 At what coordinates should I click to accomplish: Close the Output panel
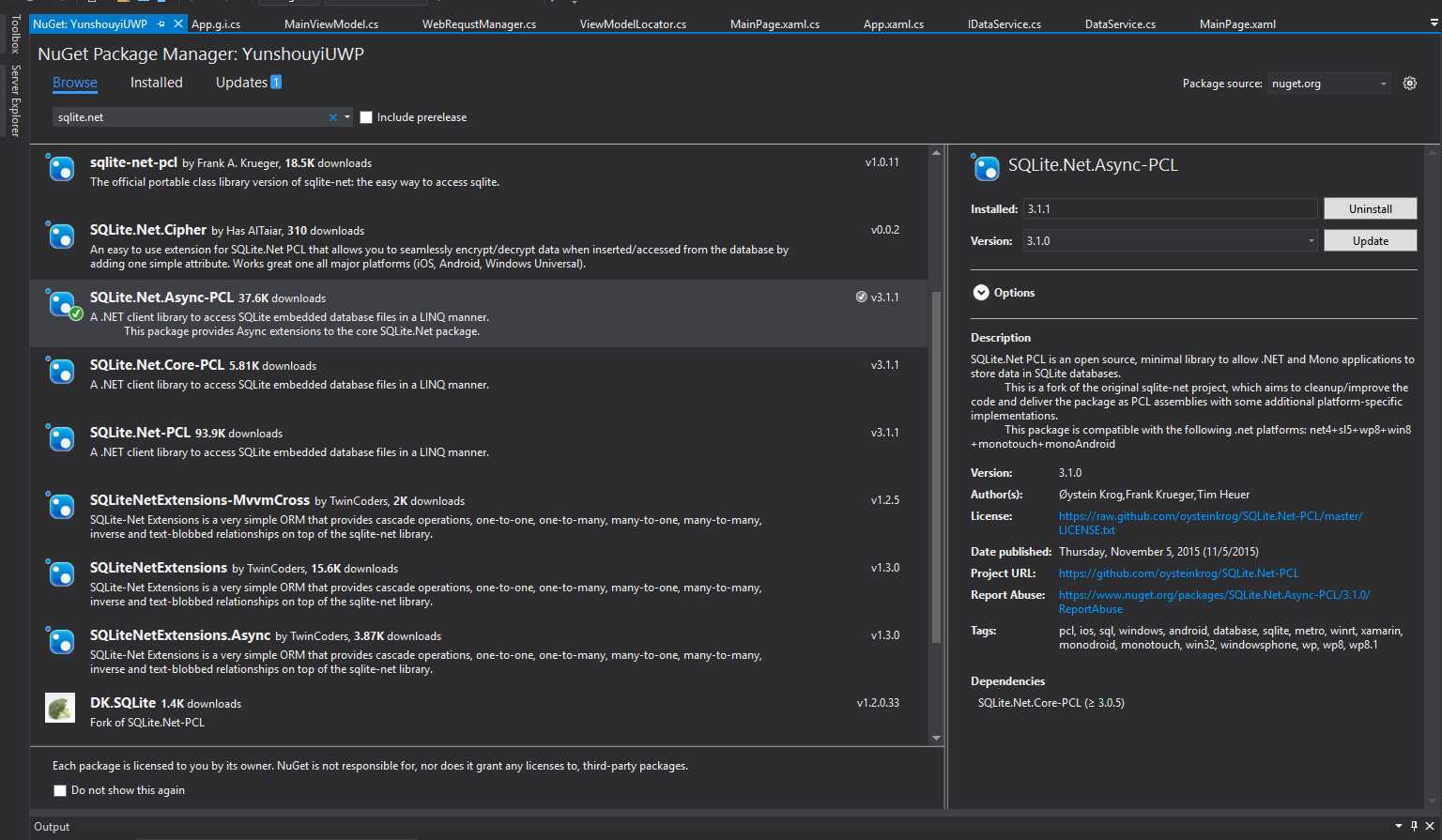pyautogui.click(x=1431, y=826)
